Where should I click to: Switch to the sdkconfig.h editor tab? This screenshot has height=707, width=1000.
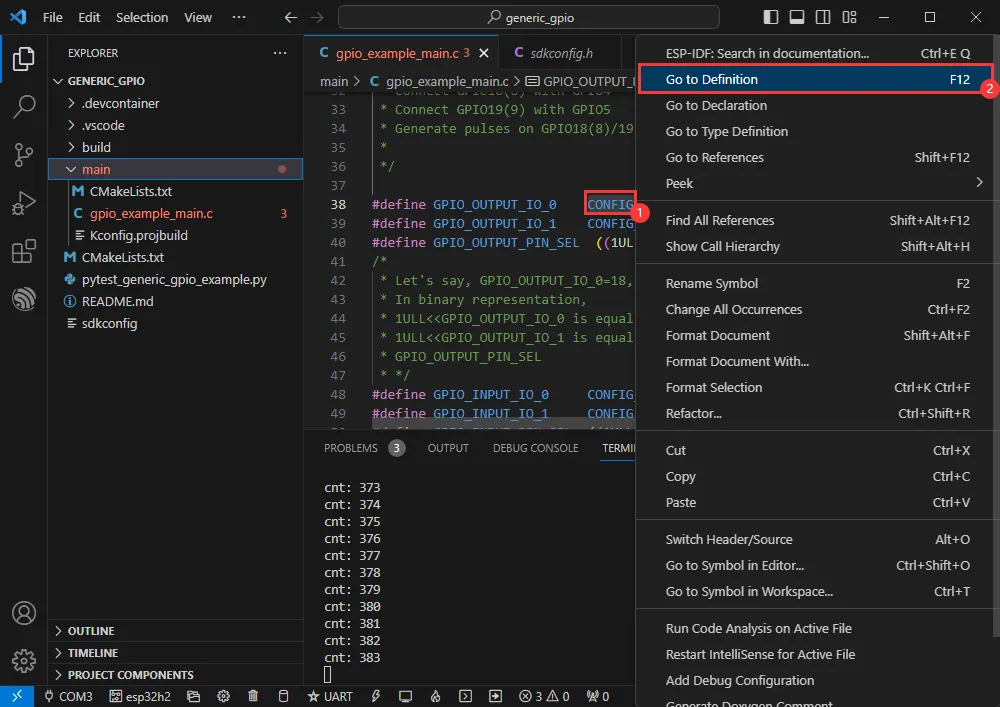pyautogui.click(x=561, y=52)
